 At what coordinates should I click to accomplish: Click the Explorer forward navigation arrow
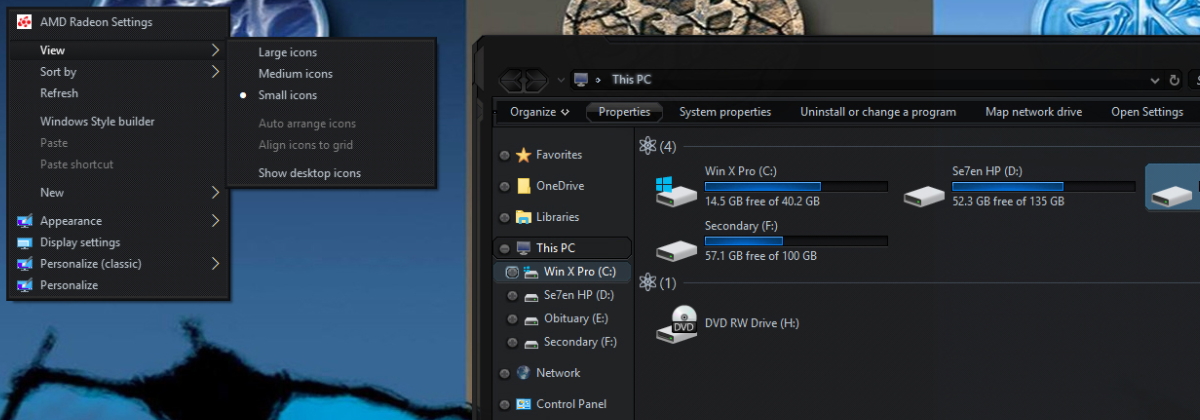click(x=536, y=80)
